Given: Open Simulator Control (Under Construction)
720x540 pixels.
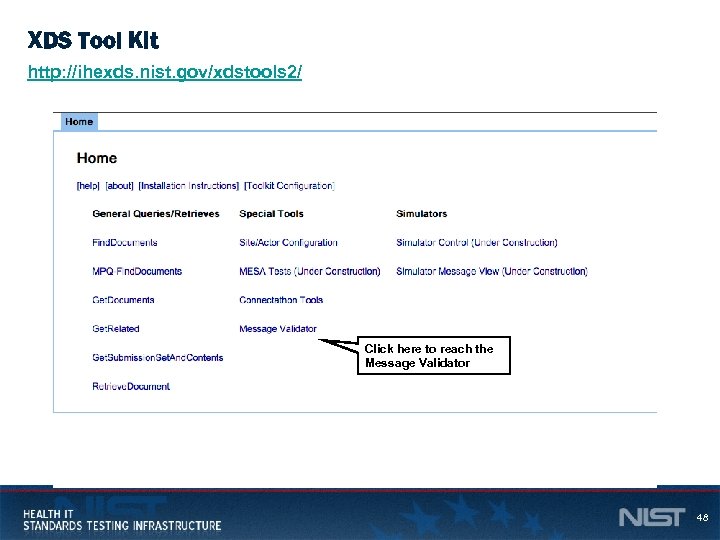Looking at the screenshot, I should point(477,242).
